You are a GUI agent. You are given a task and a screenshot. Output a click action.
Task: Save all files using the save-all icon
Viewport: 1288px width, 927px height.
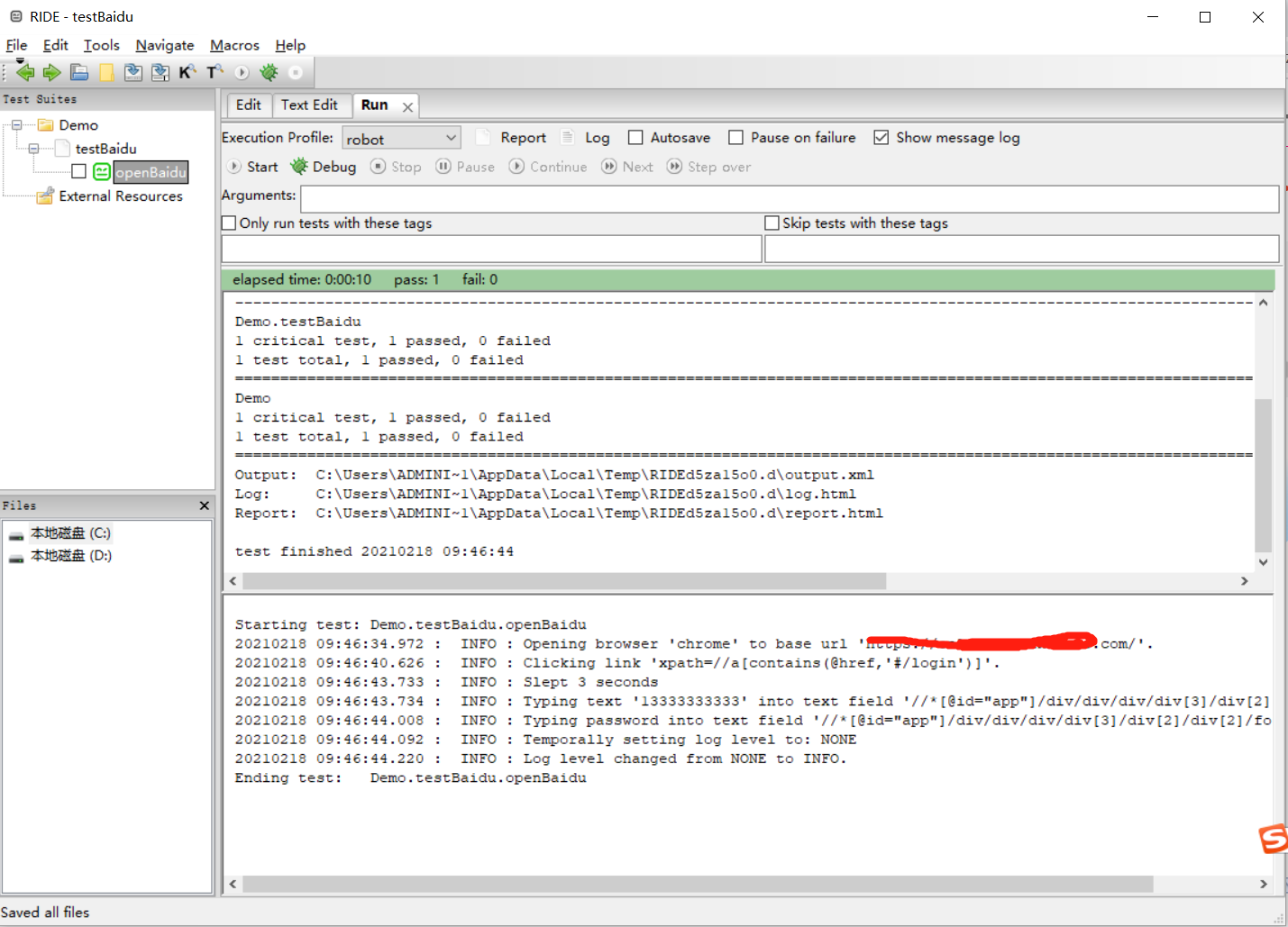[160, 72]
